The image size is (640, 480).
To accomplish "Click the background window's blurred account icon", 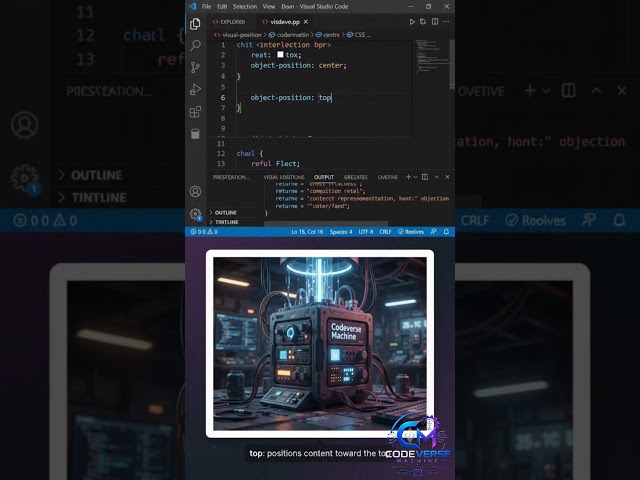I will click(x=24, y=124).
